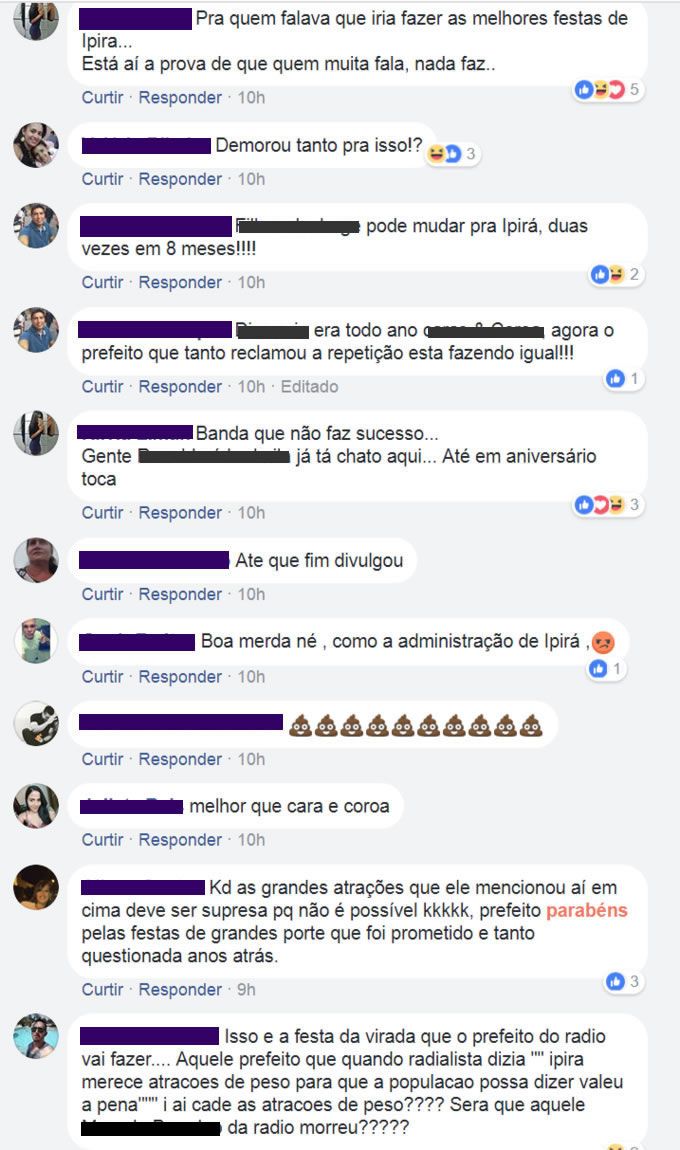Open guitar-player avatar beside the poop emoji comment

coord(36,724)
